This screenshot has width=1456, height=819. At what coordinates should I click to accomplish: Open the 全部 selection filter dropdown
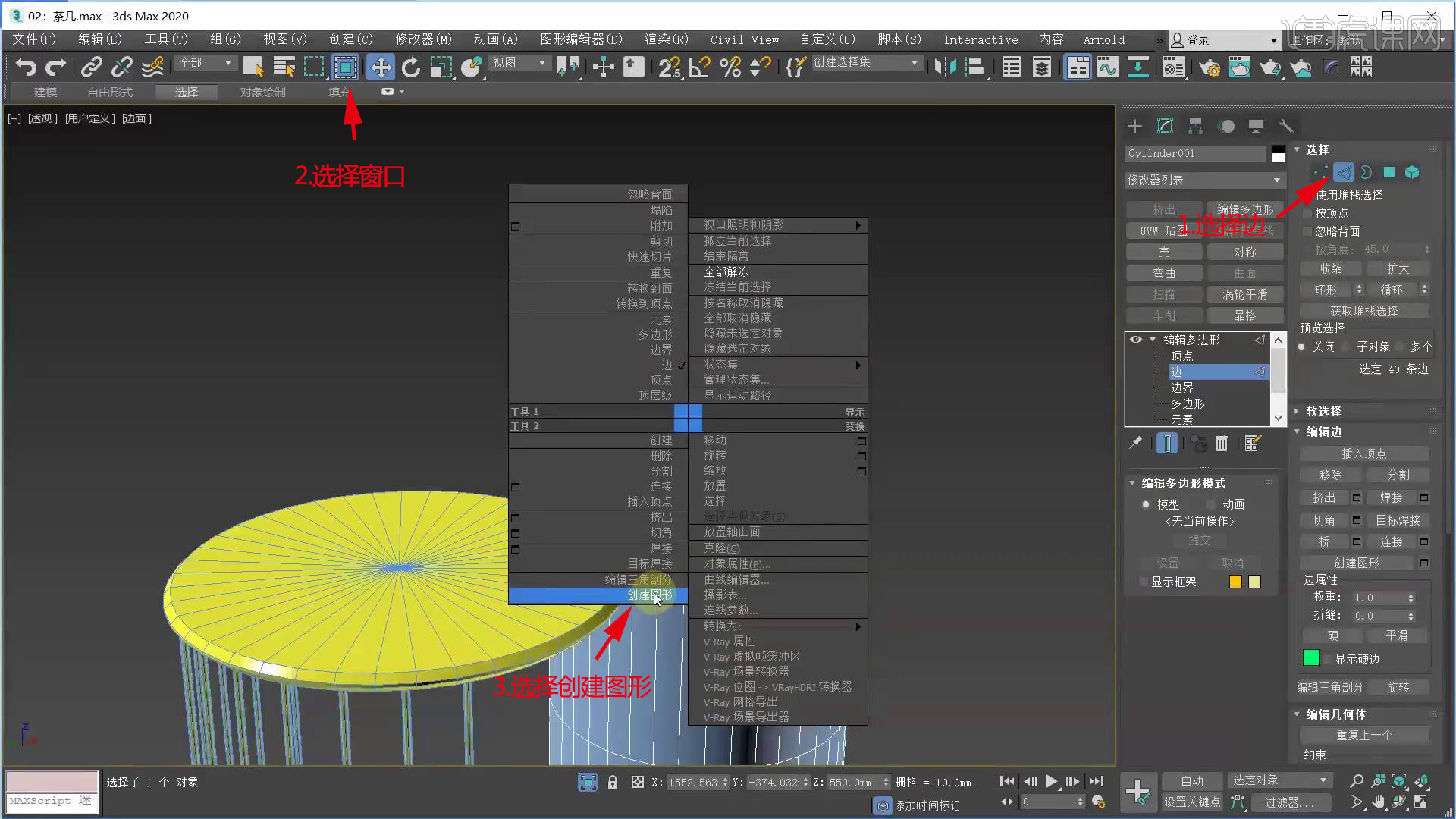(x=205, y=63)
